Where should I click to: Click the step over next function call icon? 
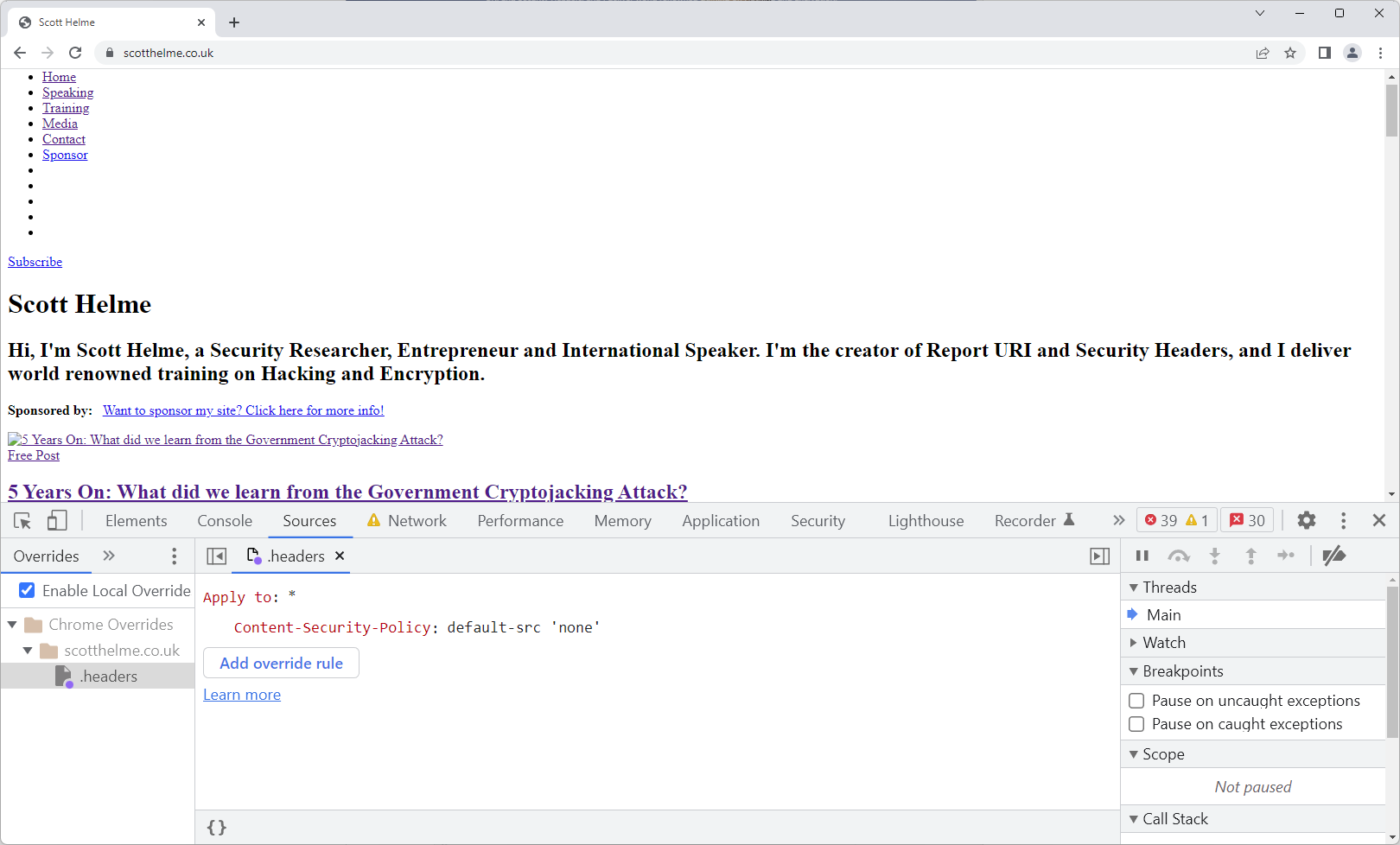tap(1179, 556)
